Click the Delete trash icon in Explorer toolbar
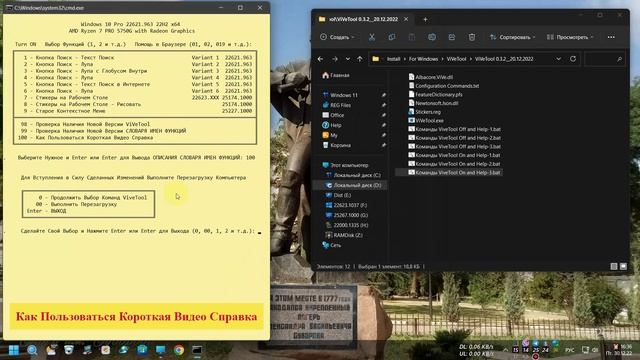 (x=471, y=37)
